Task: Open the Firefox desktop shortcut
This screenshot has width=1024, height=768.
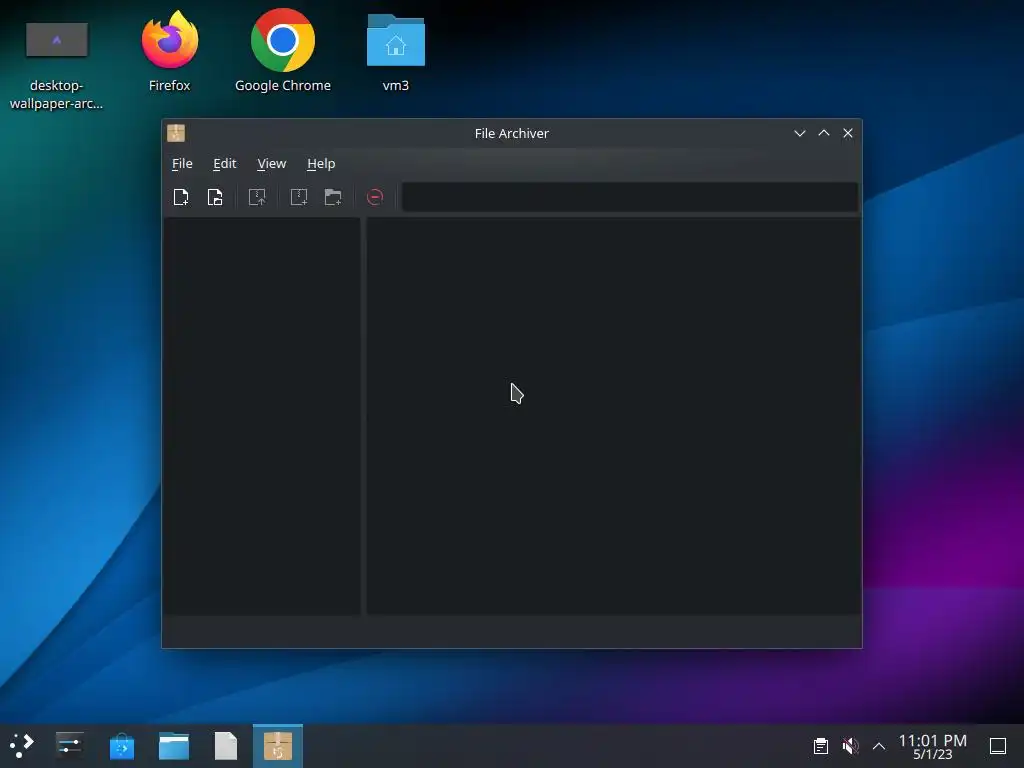Action: [169, 51]
